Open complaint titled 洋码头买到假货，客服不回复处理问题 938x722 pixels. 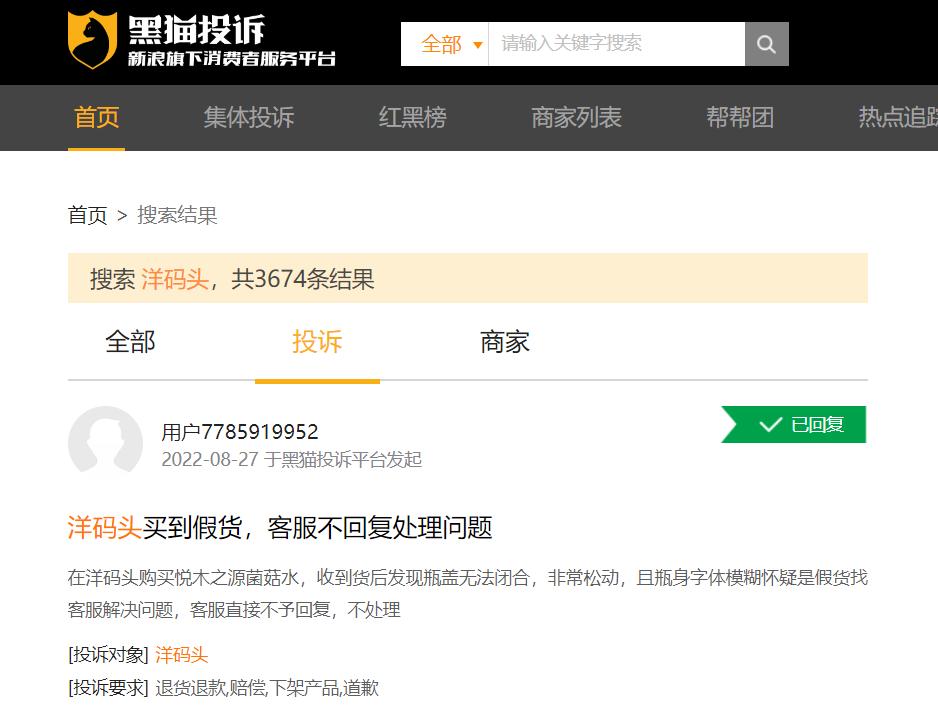pos(280,528)
